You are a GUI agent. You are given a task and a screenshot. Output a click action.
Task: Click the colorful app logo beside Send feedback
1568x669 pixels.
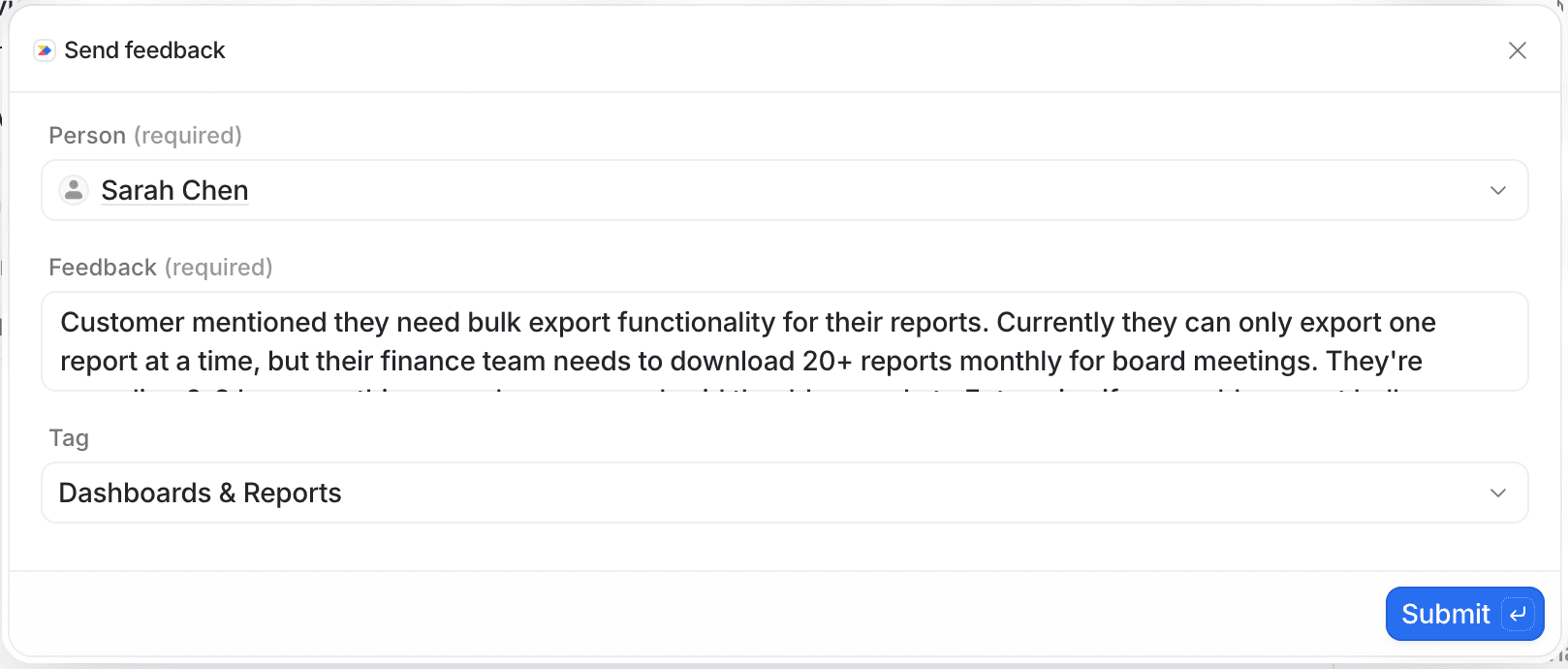pos(45,49)
